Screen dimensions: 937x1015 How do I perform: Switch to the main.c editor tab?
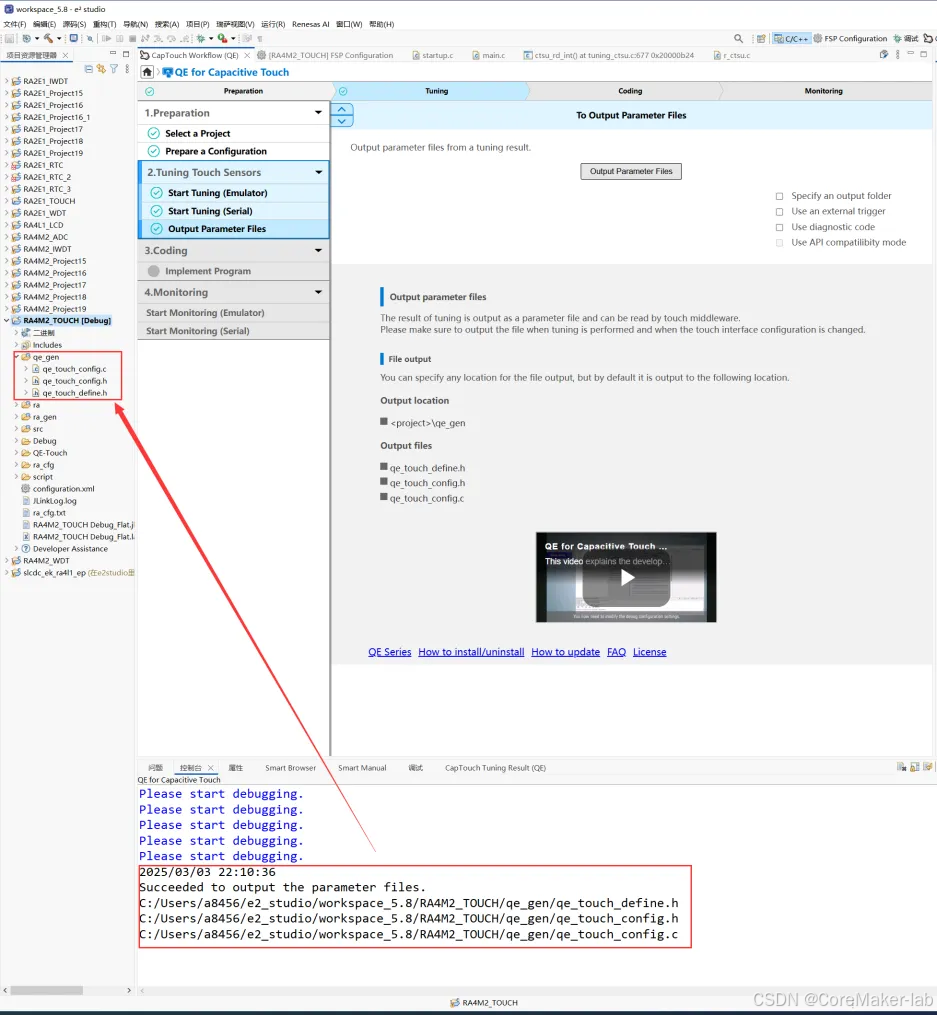point(489,55)
